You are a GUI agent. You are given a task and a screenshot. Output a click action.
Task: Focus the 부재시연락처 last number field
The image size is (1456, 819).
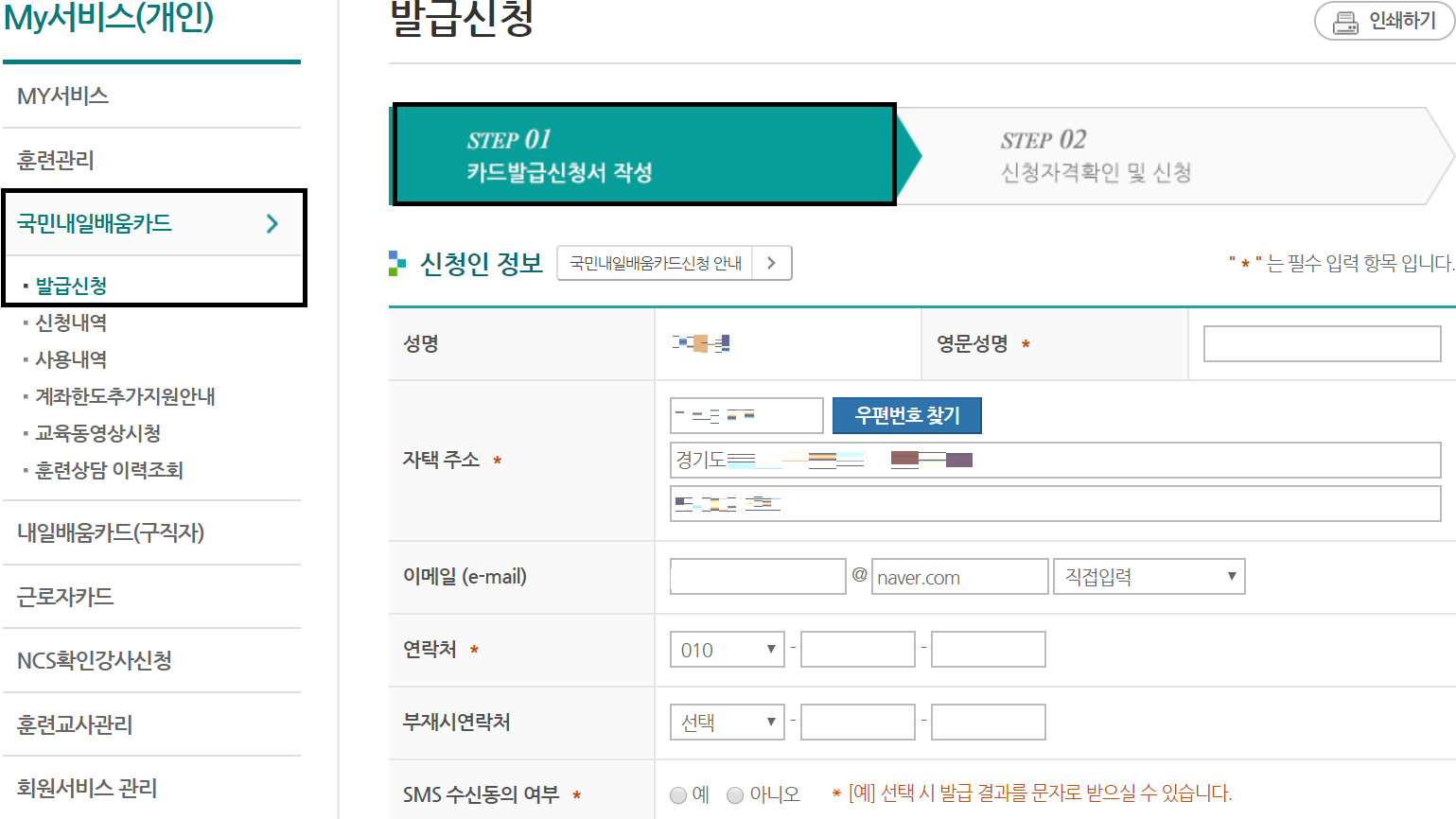[989, 722]
